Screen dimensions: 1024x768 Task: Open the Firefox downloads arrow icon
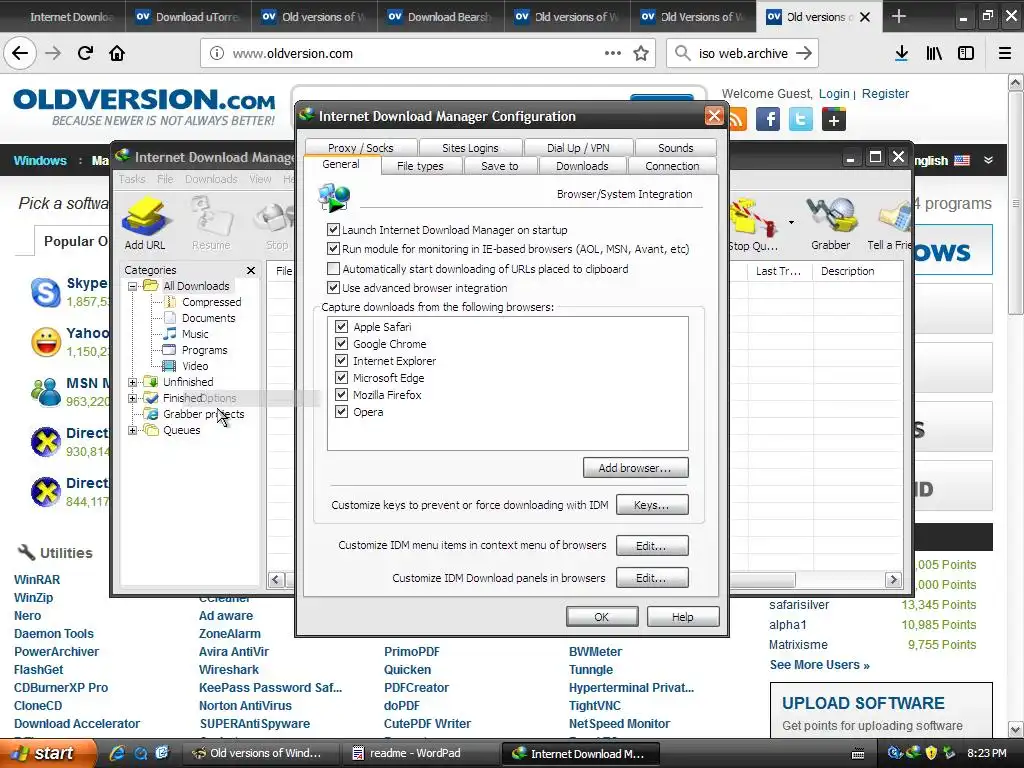click(901, 54)
